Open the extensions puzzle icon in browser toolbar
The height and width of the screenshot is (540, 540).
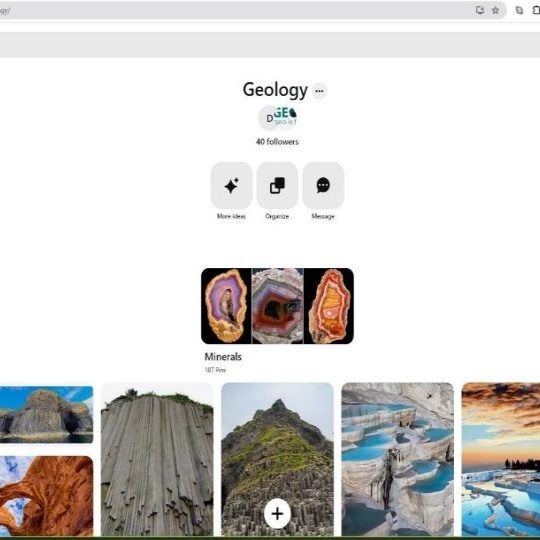tap(536, 10)
